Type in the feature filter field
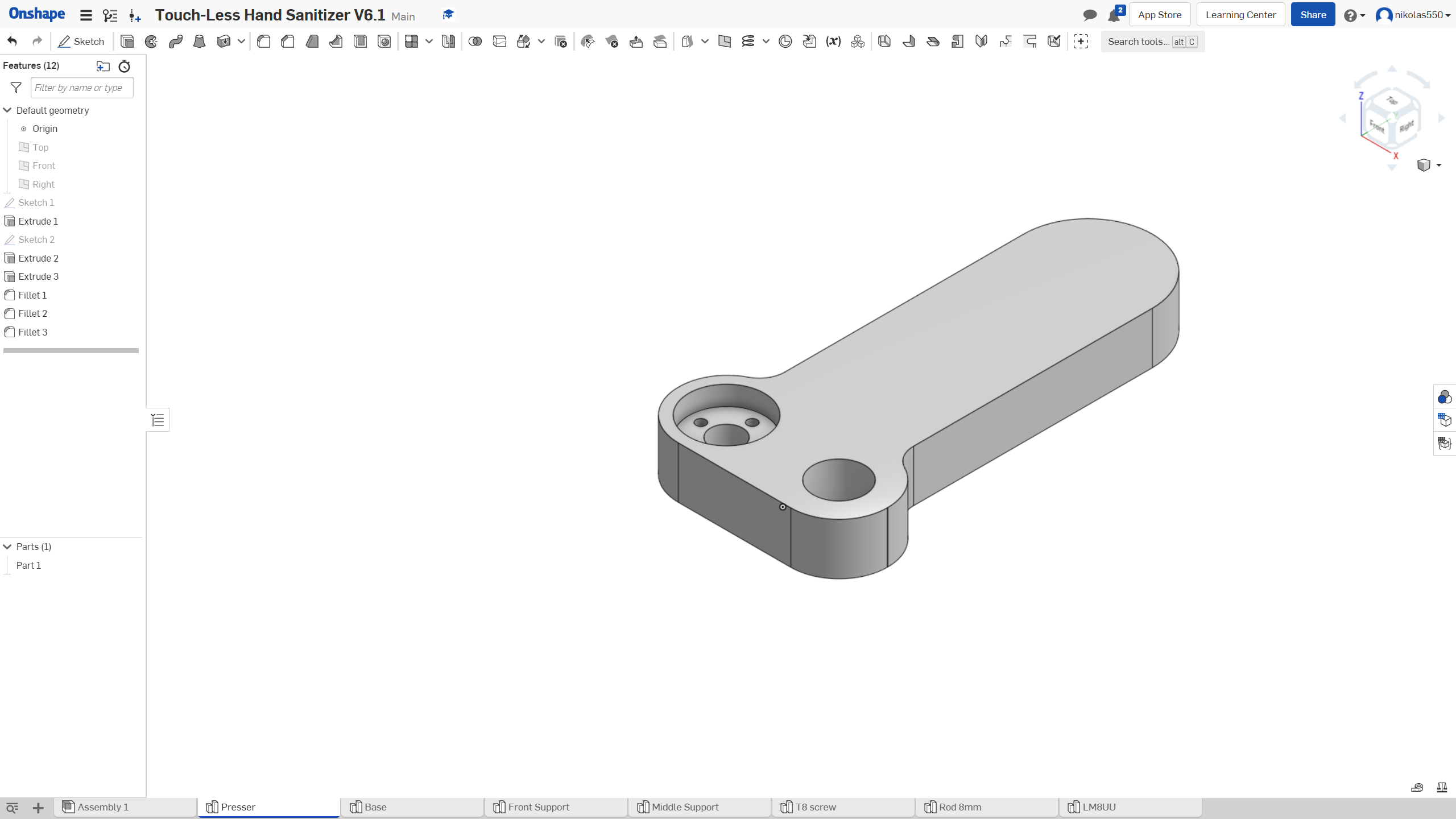 pyautogui.click(x=82, y=88)
